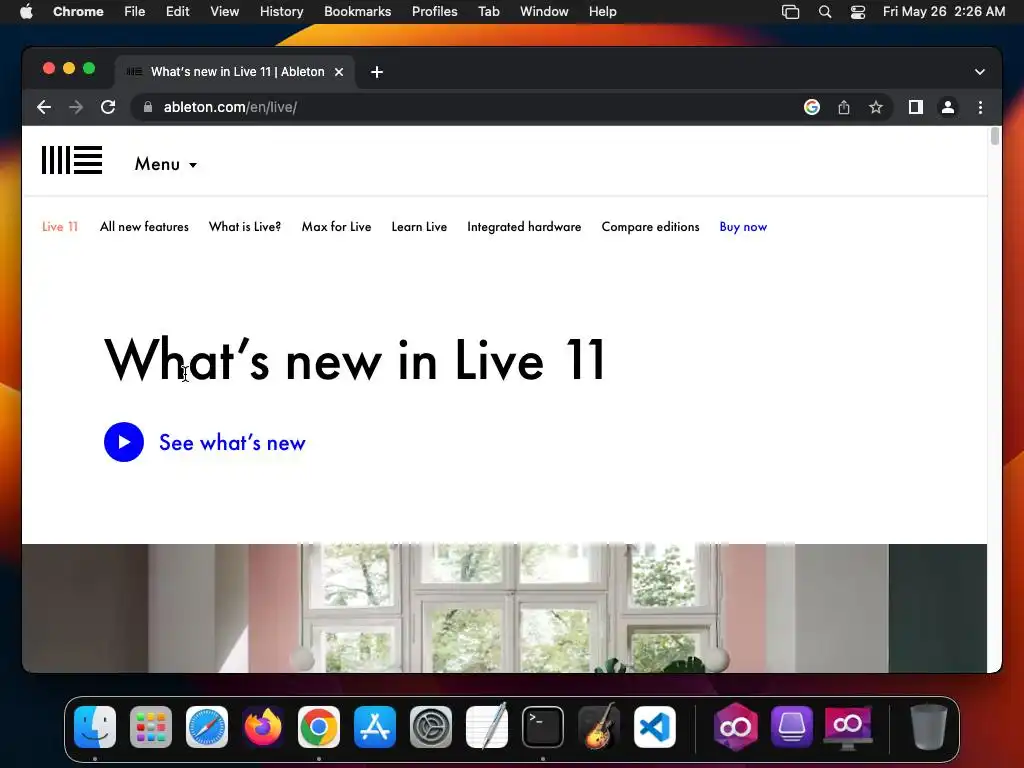Launch Visual Studio Code from the dock
Image resolution: width=1024 pixels, height=768 pixels.
point(655,727)
